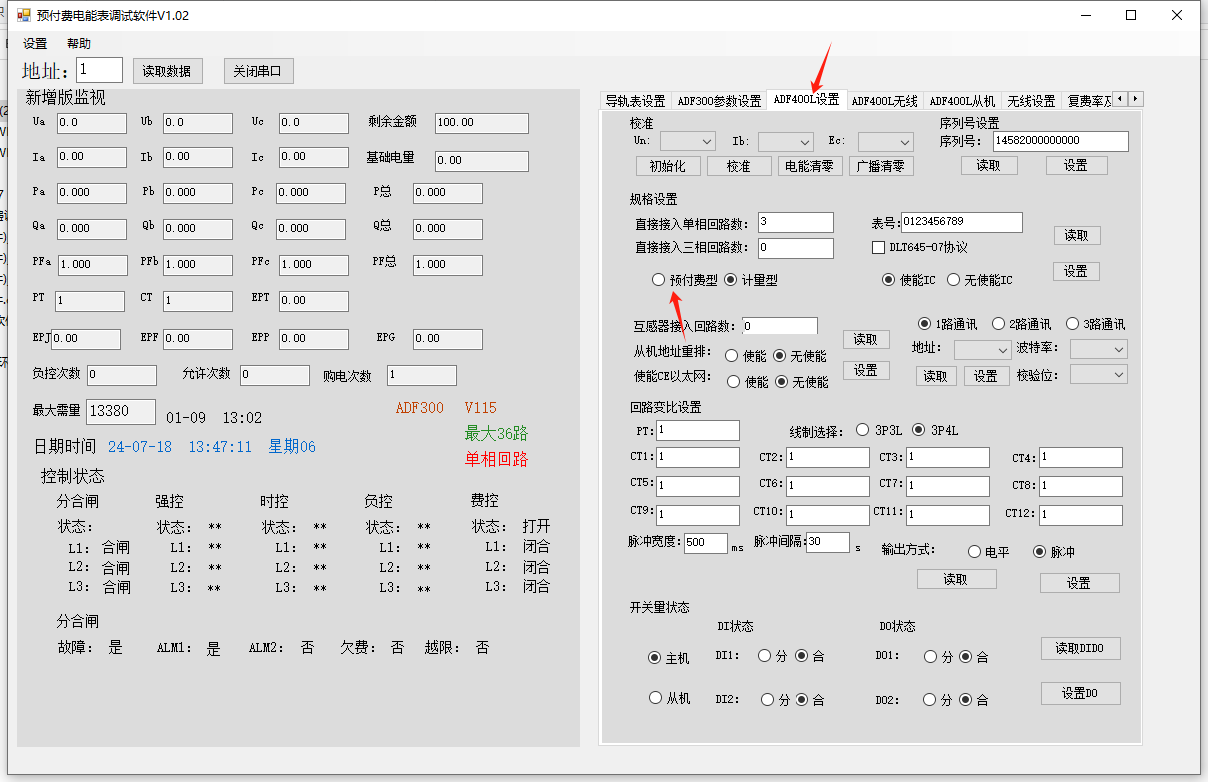1208x782 pixels.
Task: Click the 序列号 input field
Action: pyautogui.click(x=1060, y=141)
